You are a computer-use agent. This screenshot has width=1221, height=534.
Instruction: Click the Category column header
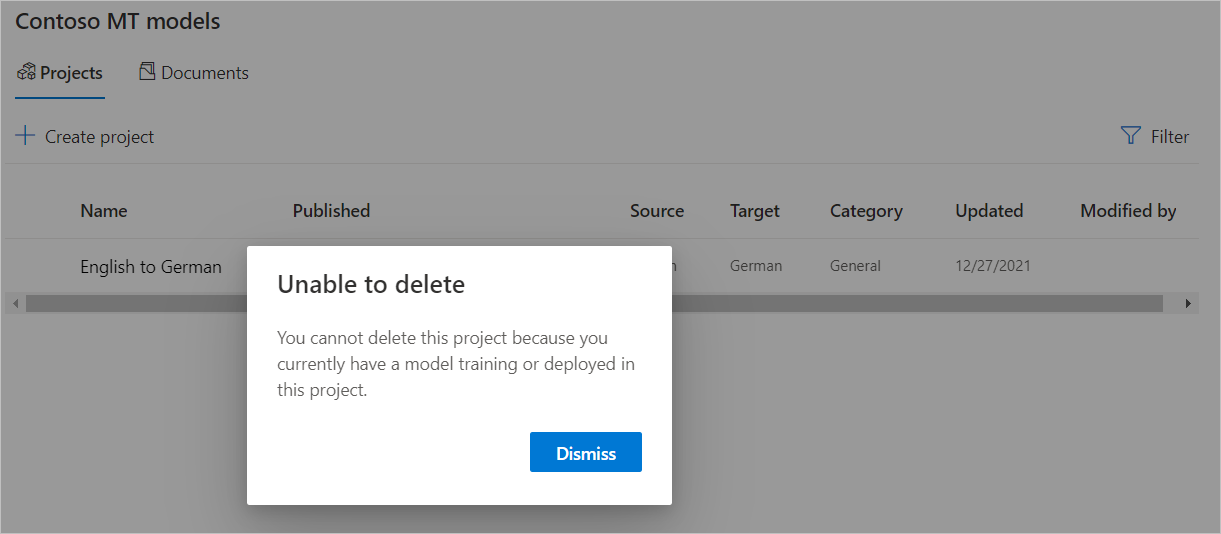tap(866, 211)
